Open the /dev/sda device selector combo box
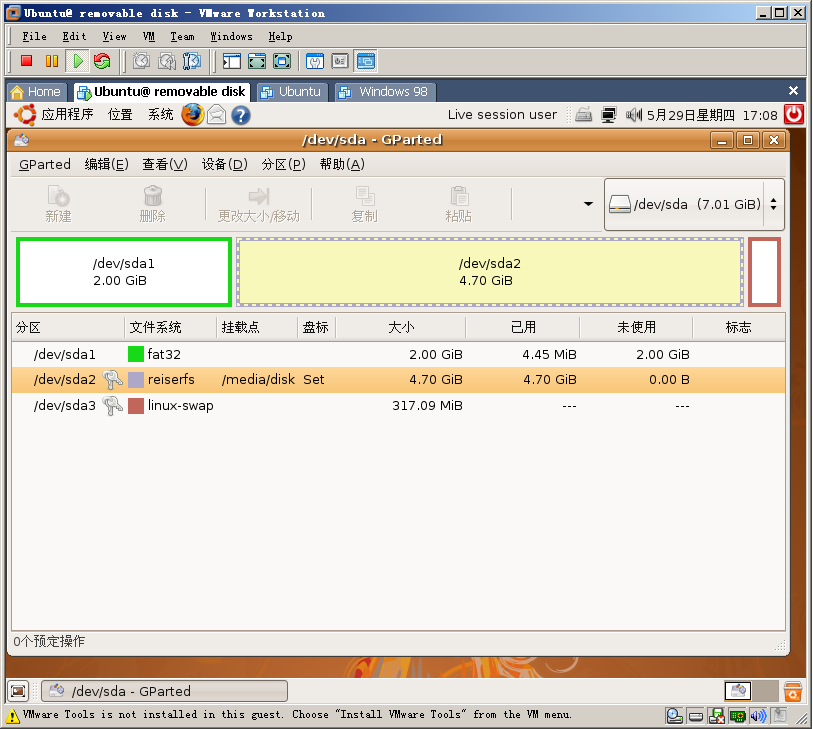This screenshot has width=813, height=729. [x=694, y=204]
